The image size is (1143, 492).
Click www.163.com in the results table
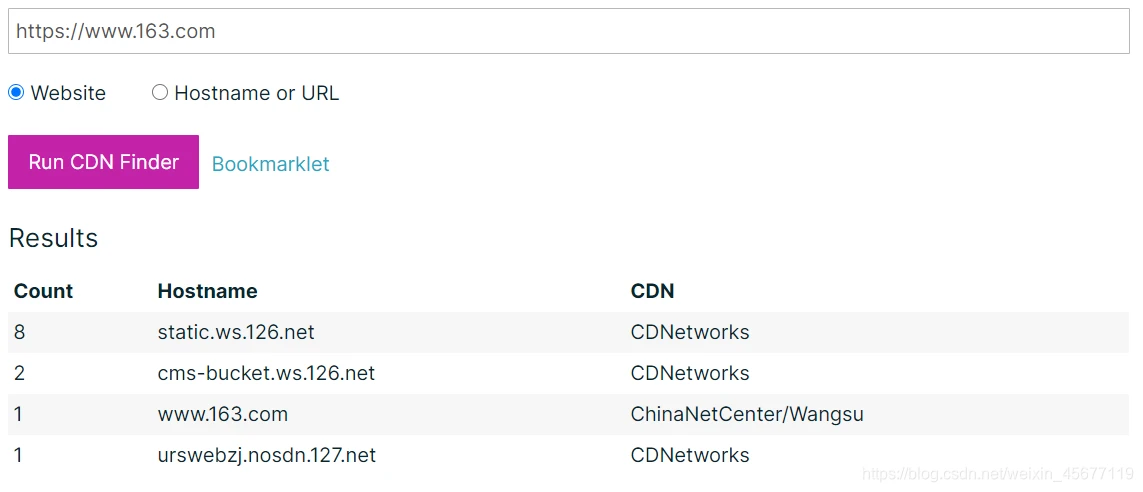(x=222, y=414)
